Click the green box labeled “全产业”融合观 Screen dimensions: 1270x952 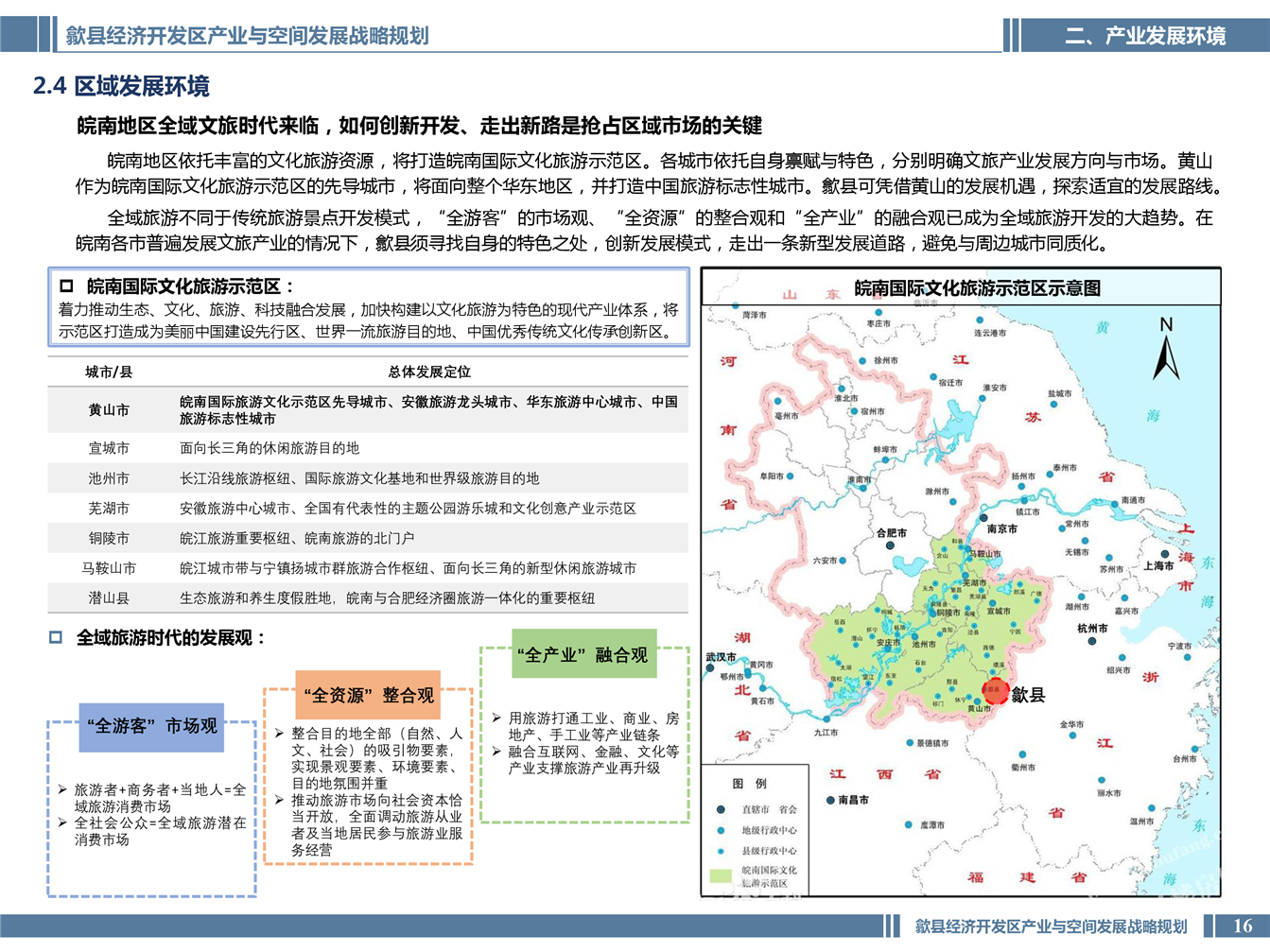tap(583, 654)
